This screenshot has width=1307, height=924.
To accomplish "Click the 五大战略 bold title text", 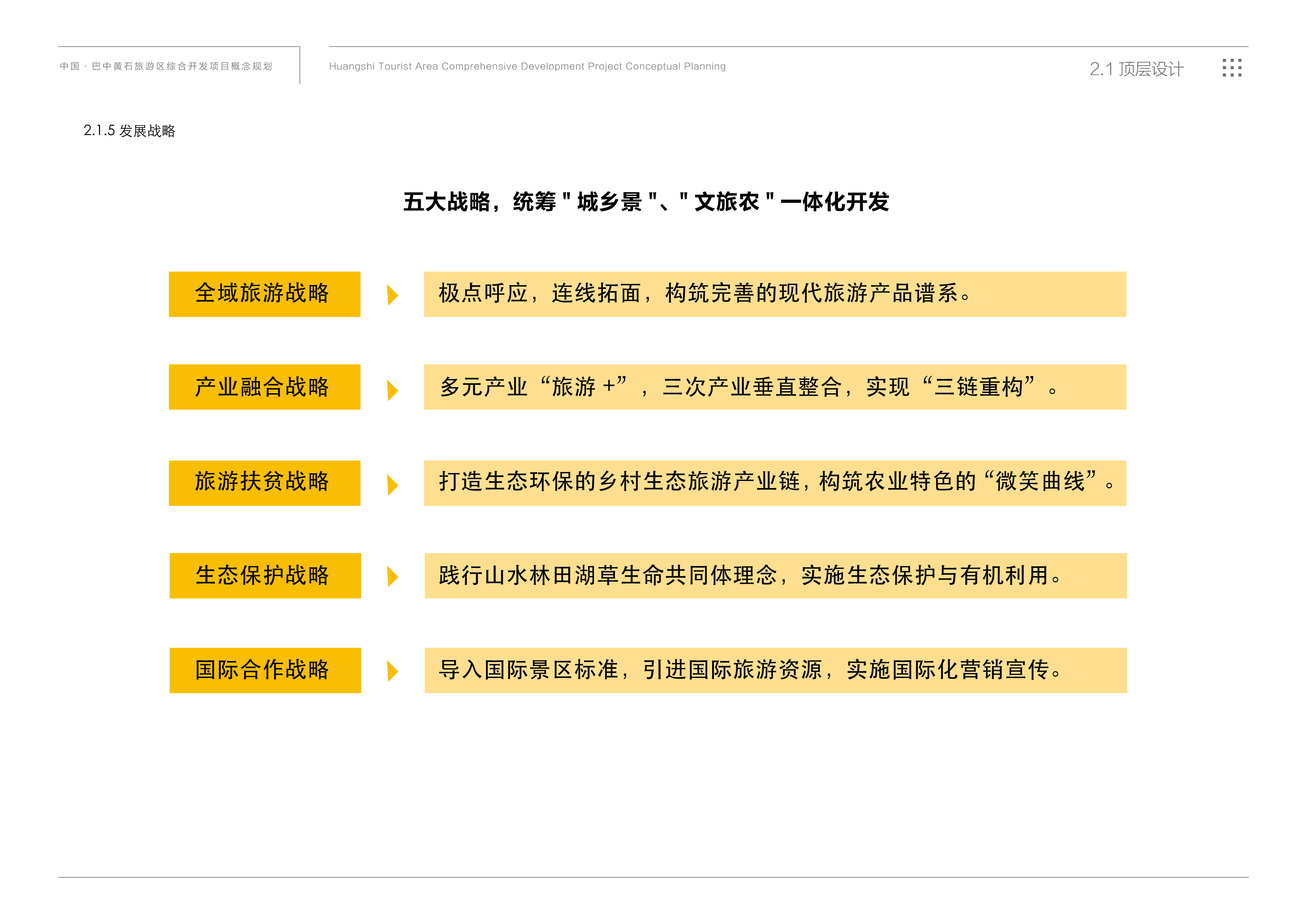I will (x=645, y=202).
